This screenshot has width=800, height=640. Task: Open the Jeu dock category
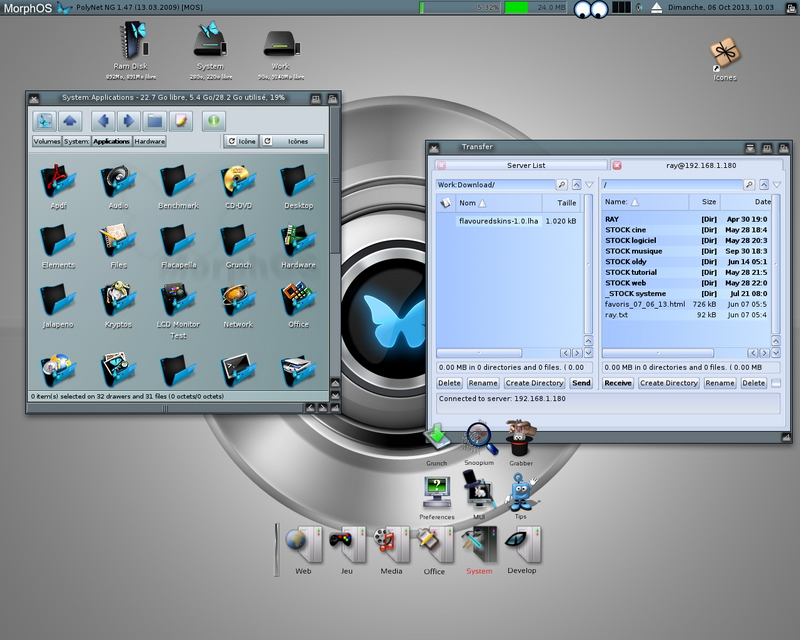[x=347, y=546]
